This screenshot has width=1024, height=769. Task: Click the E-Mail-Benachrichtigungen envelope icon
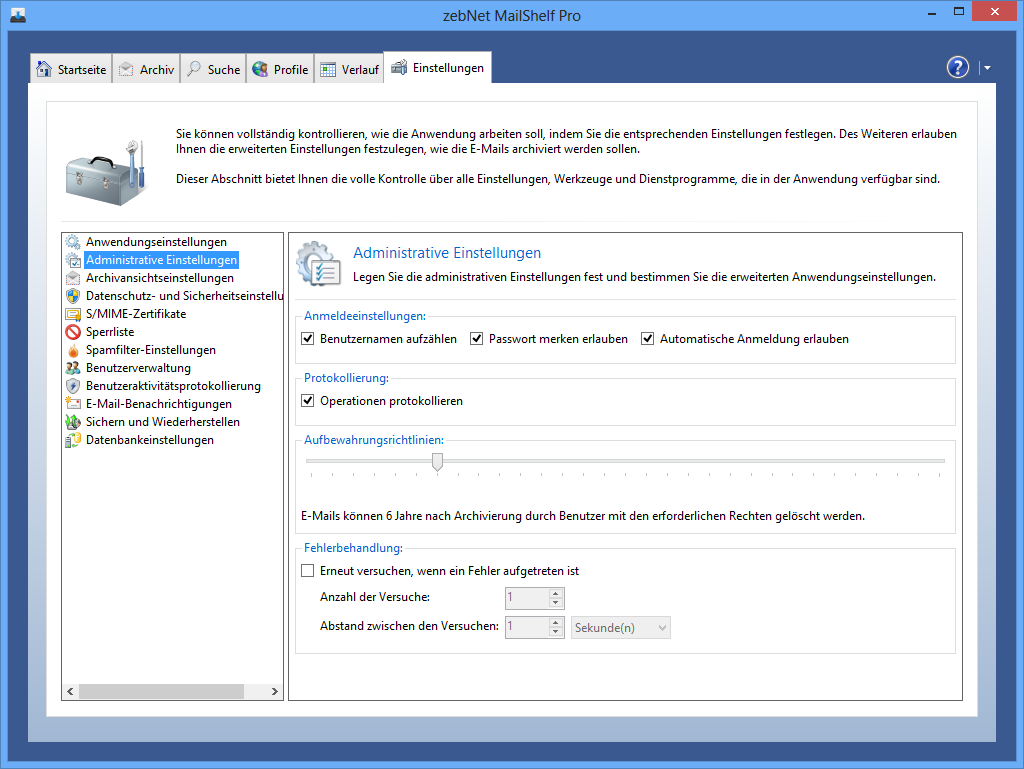point(72,404)
